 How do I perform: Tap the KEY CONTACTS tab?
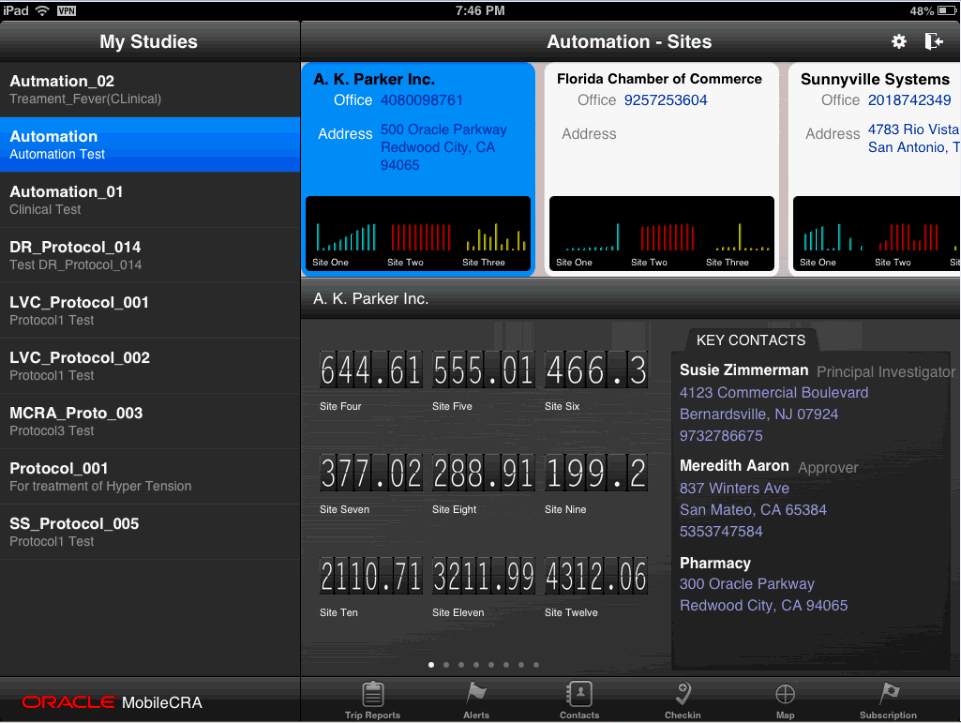point(751,340)
